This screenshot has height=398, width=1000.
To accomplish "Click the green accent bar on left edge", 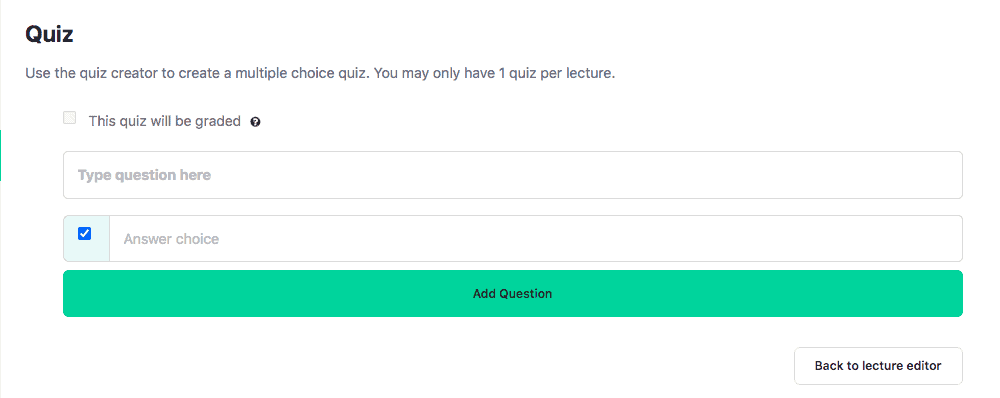I will tap(1, 155).
